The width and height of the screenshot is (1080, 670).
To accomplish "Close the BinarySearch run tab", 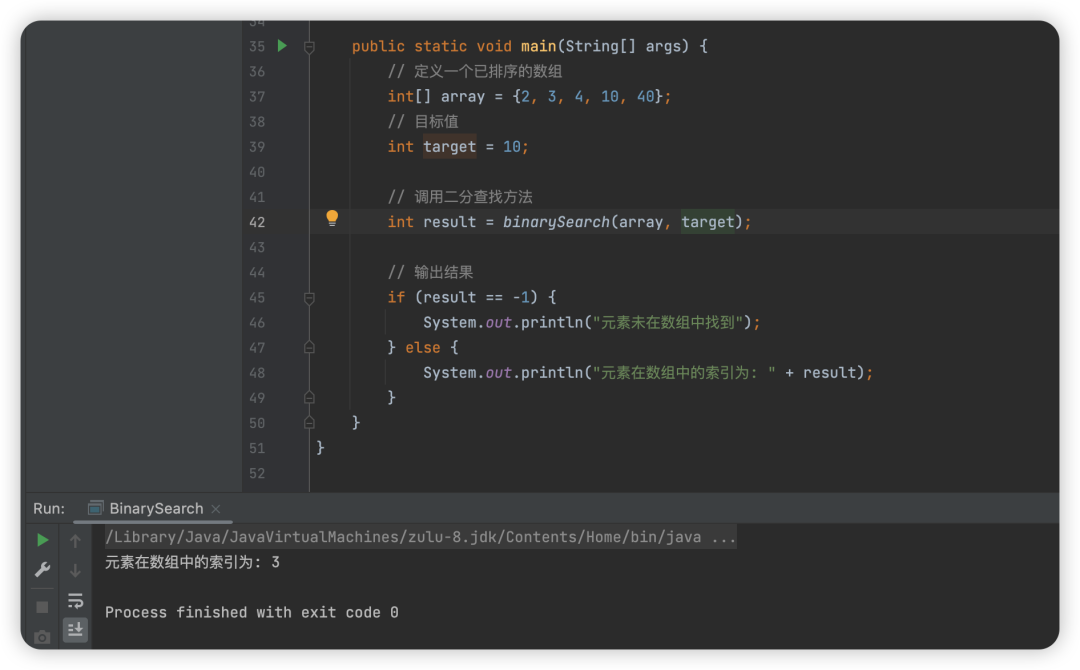I will pyautogui.click(x=216, y=509).
